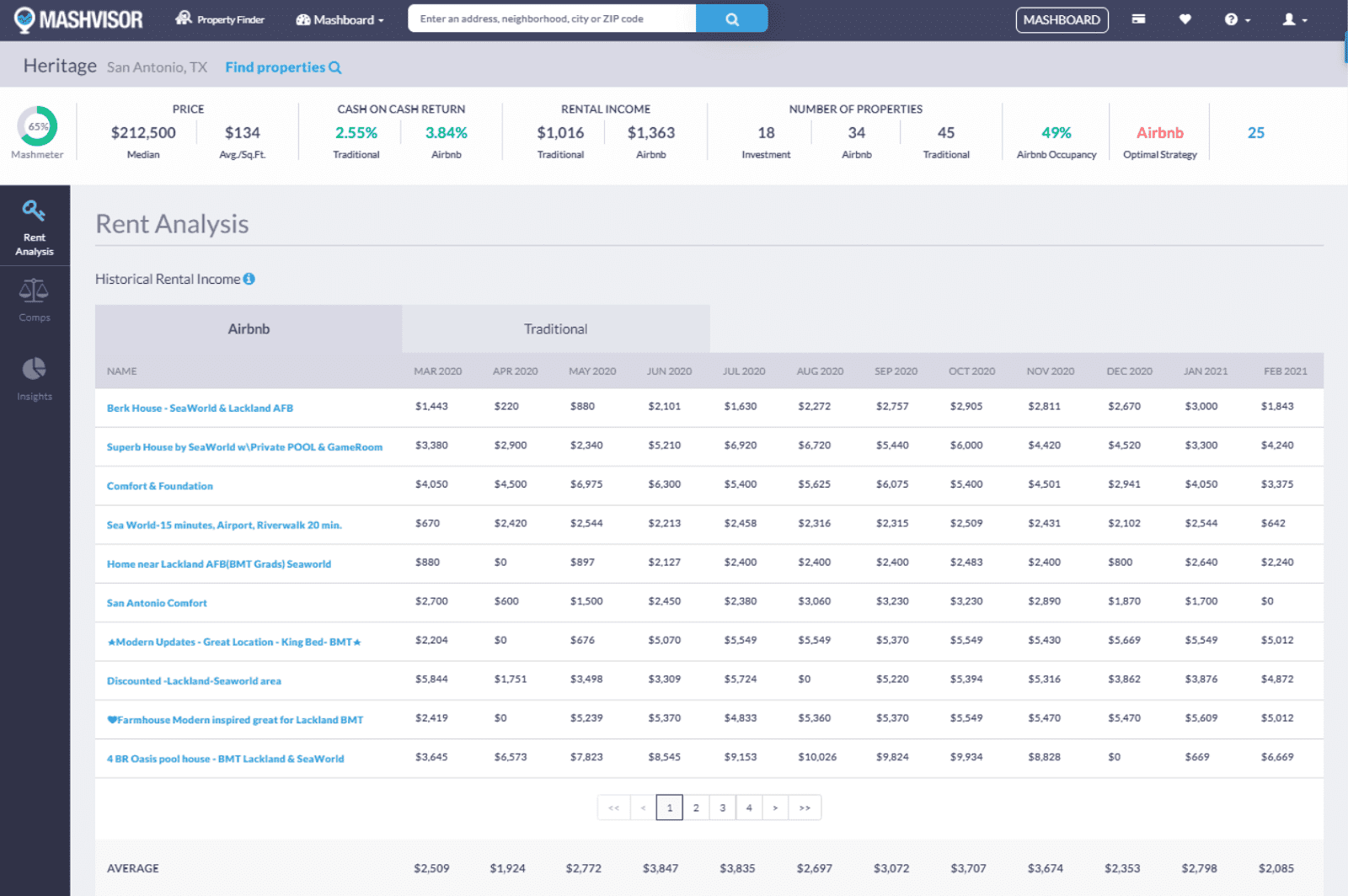Viewport: 1348px width, 896px height.
Task: Expand the help question-mark dropdown
Action: pos(1235,19)
